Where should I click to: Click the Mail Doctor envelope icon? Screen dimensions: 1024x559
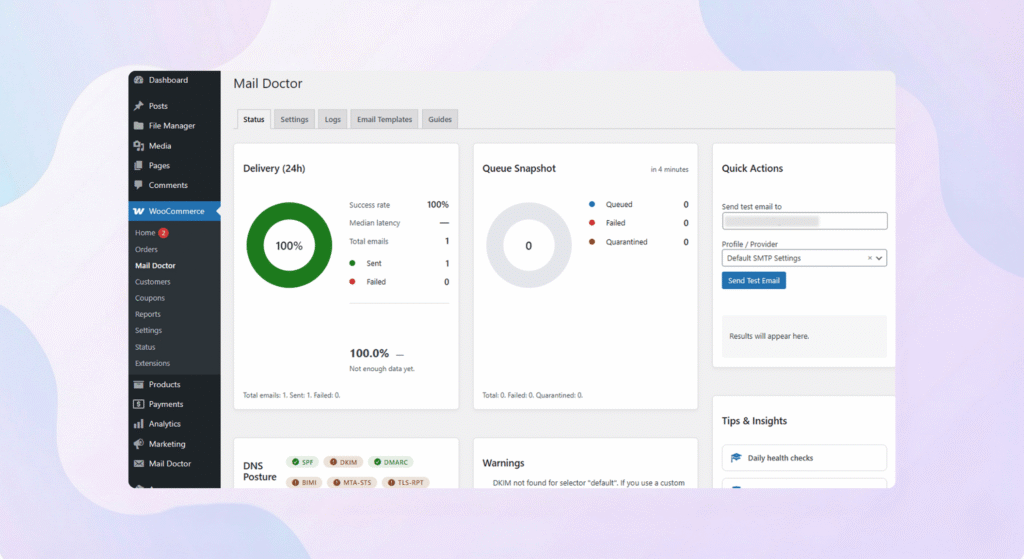click(138, 464)
